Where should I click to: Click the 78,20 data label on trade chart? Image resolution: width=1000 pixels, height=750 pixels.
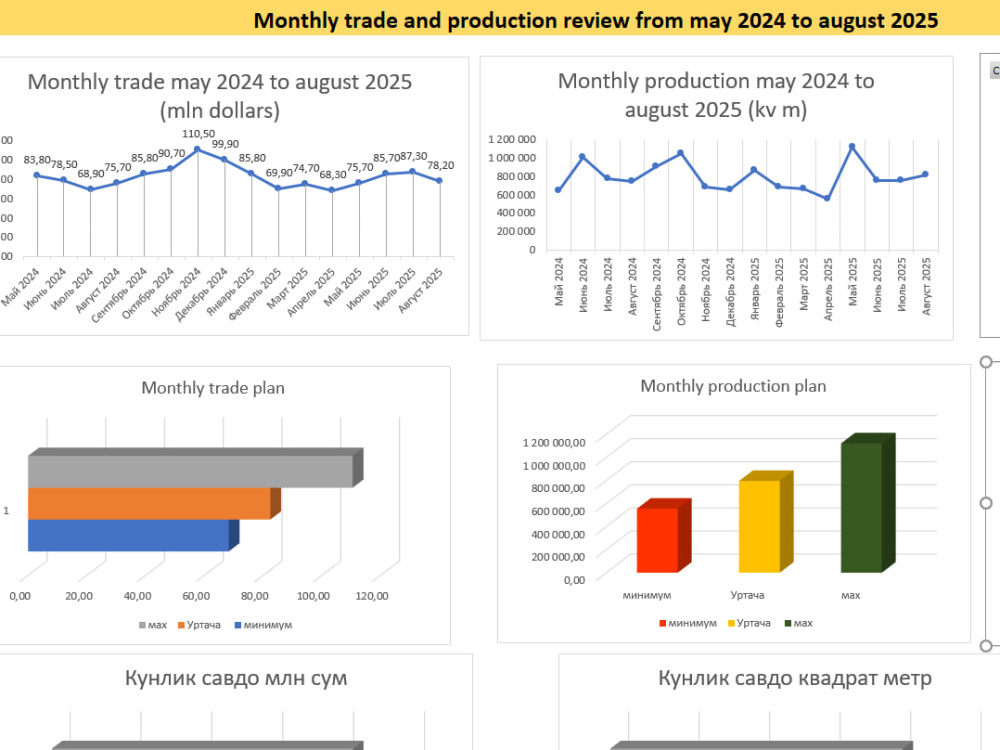441,166
